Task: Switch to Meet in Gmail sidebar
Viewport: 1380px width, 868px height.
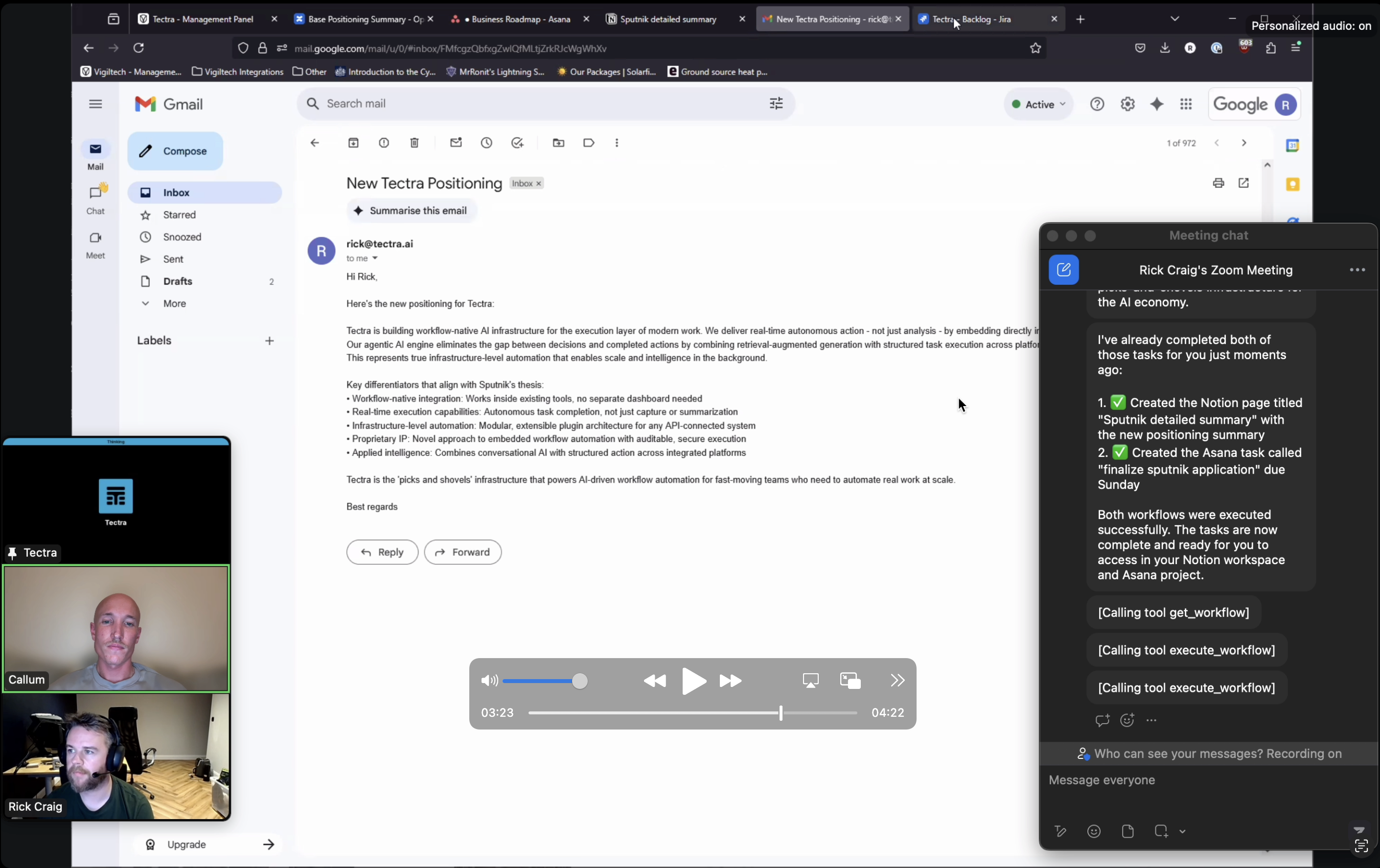Action: [96, 245]
